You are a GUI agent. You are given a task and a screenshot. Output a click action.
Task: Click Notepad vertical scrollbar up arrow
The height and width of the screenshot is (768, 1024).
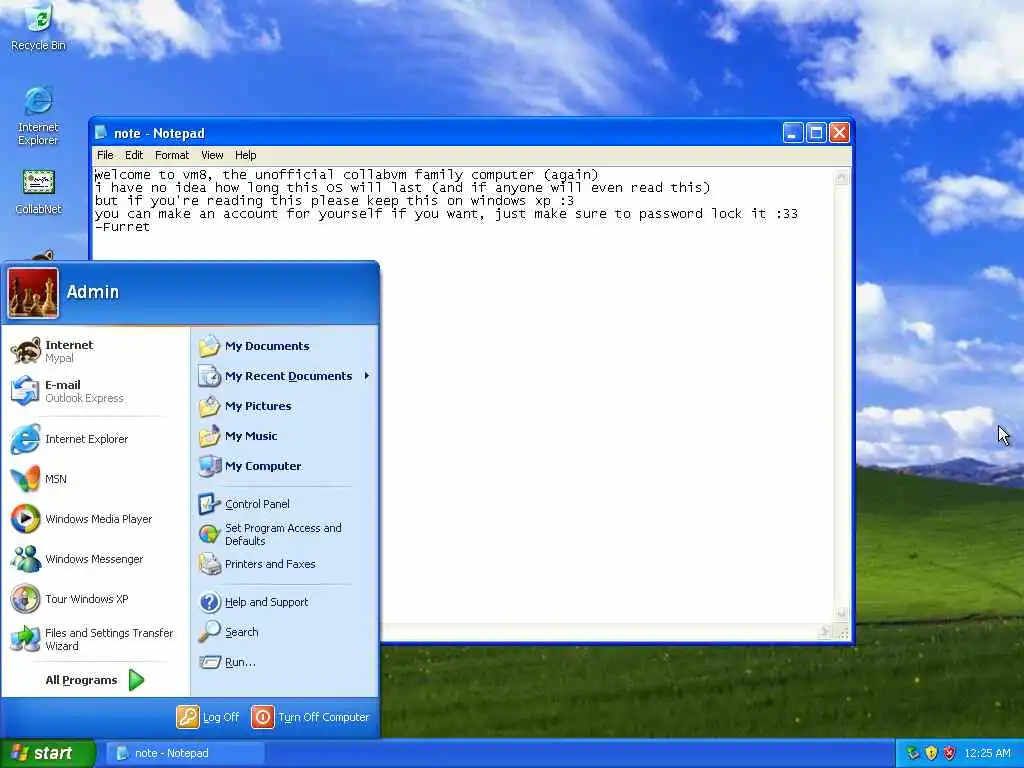coord(841,177)
